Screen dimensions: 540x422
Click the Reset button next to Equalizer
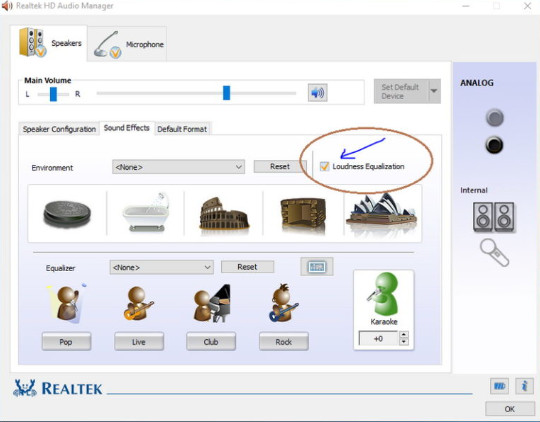pos(247,267)
